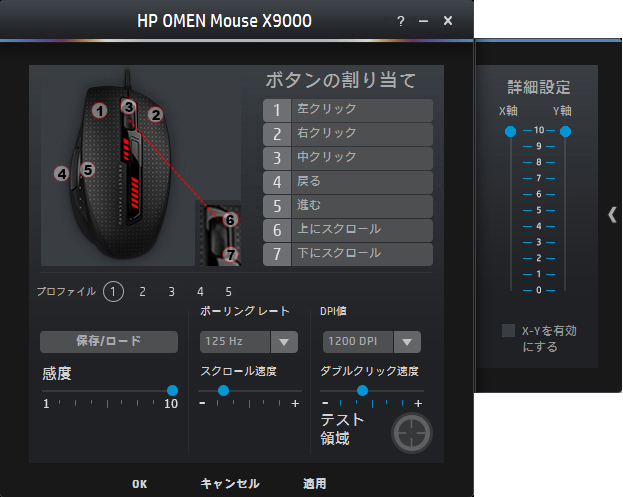Click side button marker 5 on mouse
Image resolution: width=623 pixels, height=497 pixels.
tap(88, 170)
